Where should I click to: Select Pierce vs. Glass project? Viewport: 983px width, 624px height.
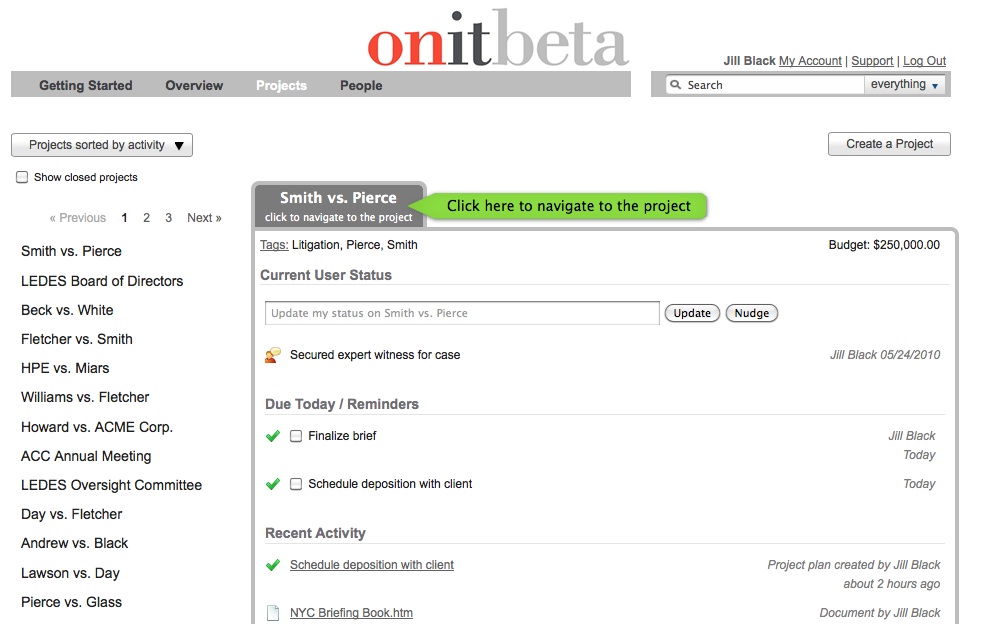click(71, 602)
